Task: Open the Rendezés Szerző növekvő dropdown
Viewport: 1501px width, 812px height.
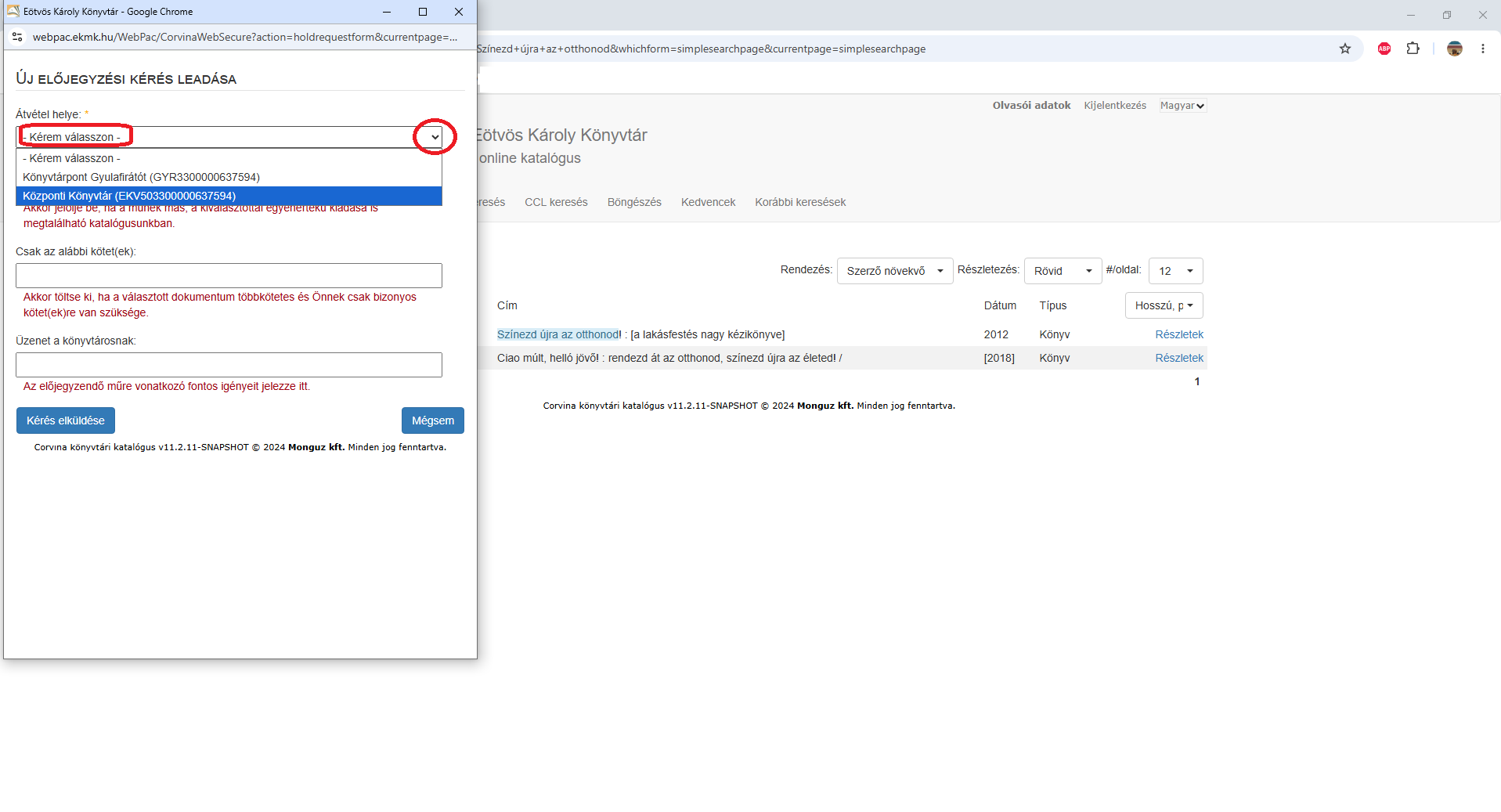Action: (x=895, y=271)
